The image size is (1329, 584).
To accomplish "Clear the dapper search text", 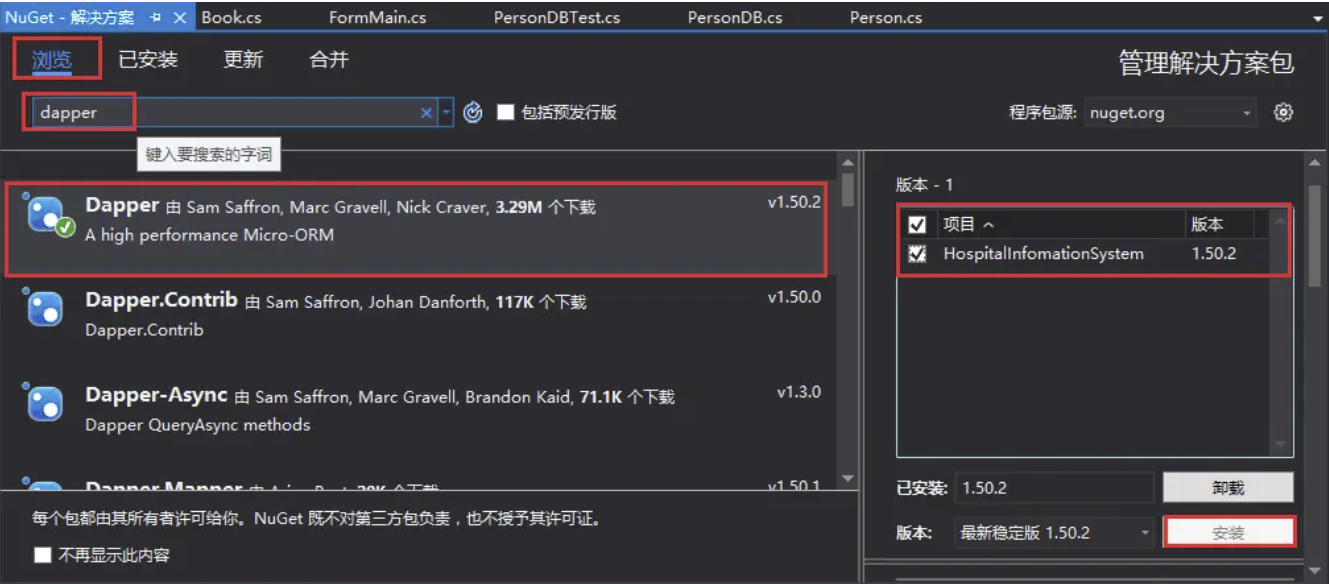I will [426, 113].
